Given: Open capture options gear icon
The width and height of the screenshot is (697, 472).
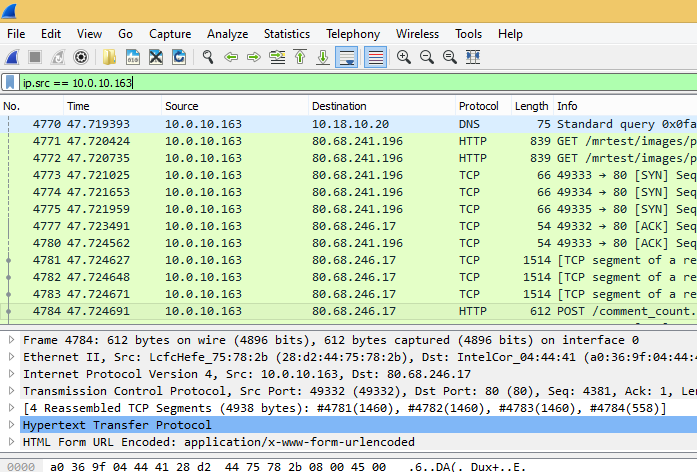Looking at the screenshot, I should pyautogui.click(x=81, y=57).
